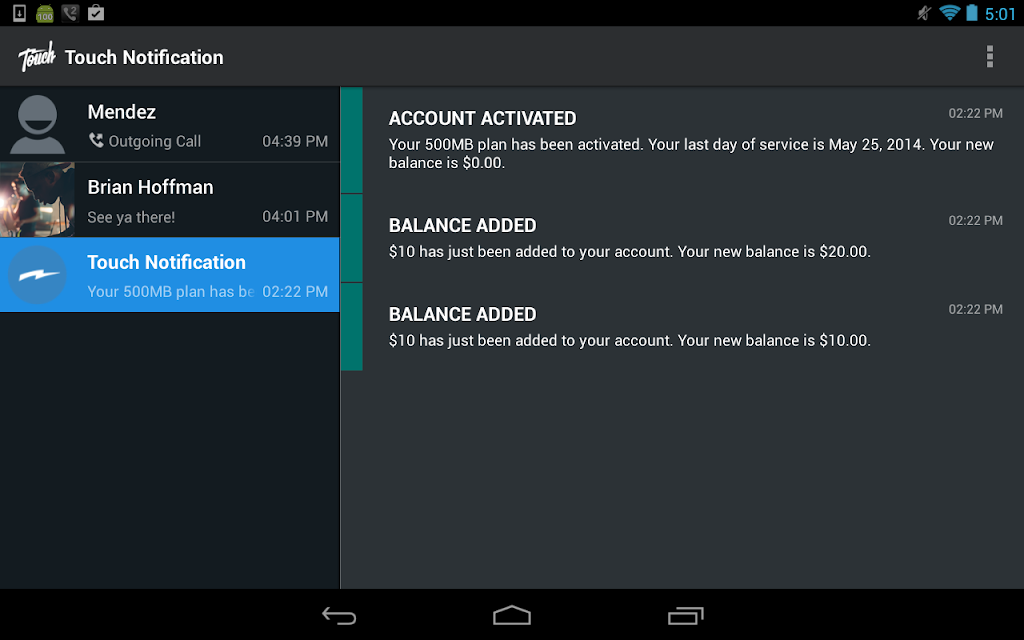Tap the Wi-Fi status icon
The width and height of the screenshot is (1024, 640).
coord(949,13)
